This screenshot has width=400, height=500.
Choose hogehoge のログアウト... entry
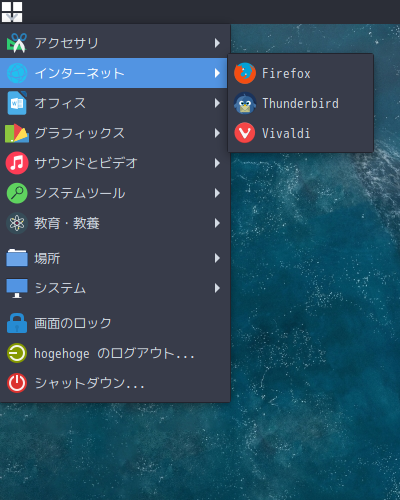tap(115, 353)
